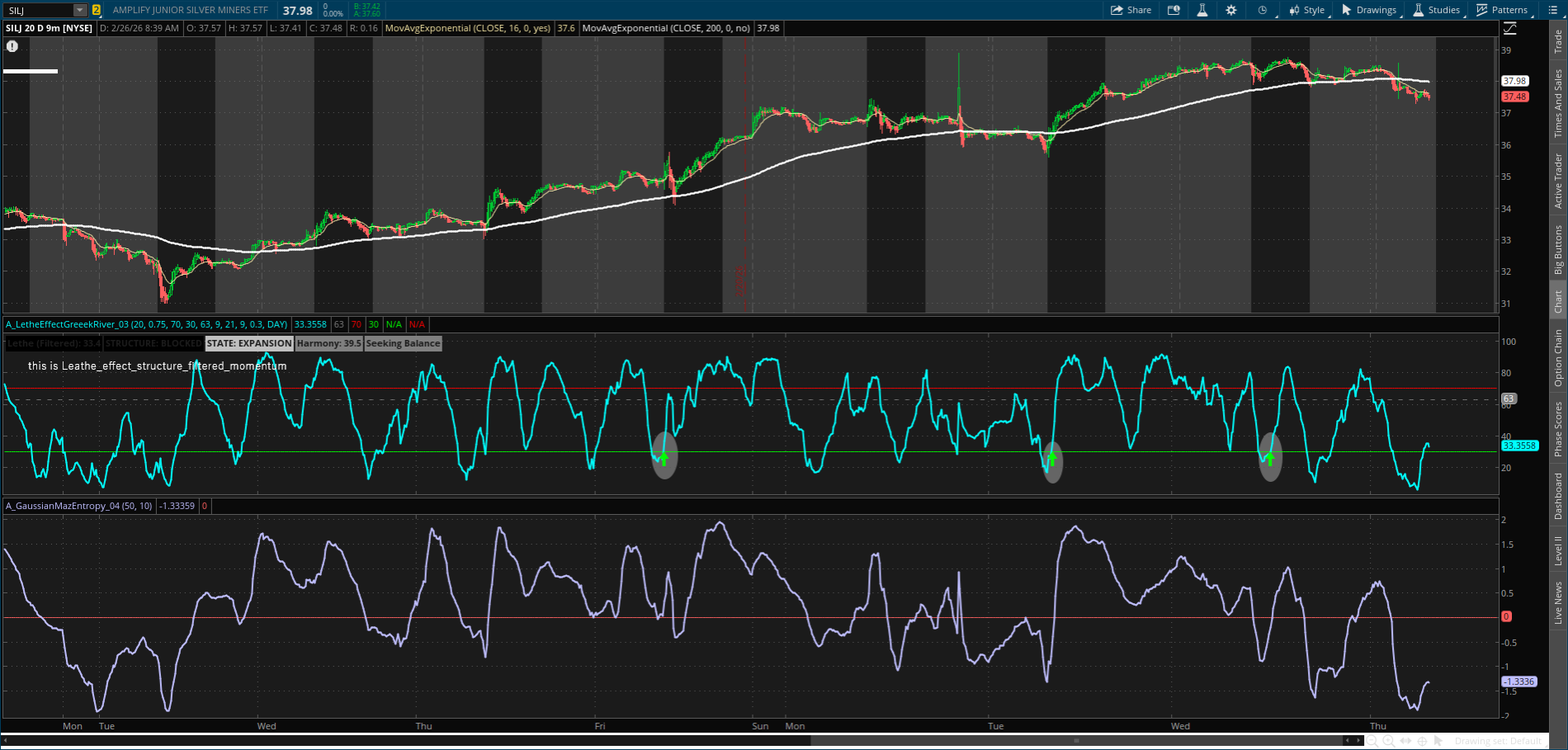The width and height of the screenshot is (1568, 750).
Task: Click the STATE: EXPANSION label
Action: point(248,343)
